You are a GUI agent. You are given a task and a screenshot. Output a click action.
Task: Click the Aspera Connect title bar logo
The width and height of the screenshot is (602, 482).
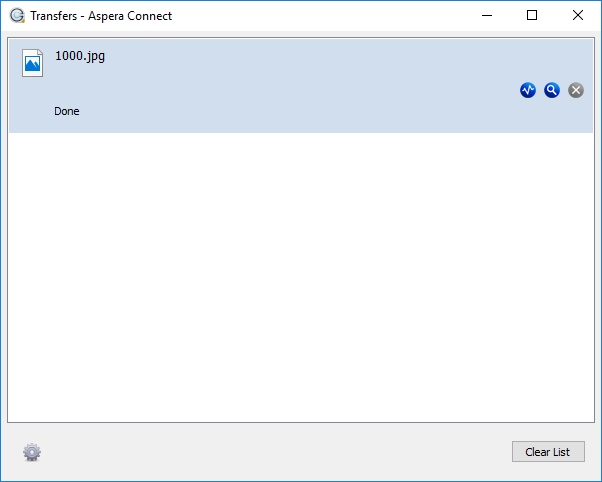[17, 16]
